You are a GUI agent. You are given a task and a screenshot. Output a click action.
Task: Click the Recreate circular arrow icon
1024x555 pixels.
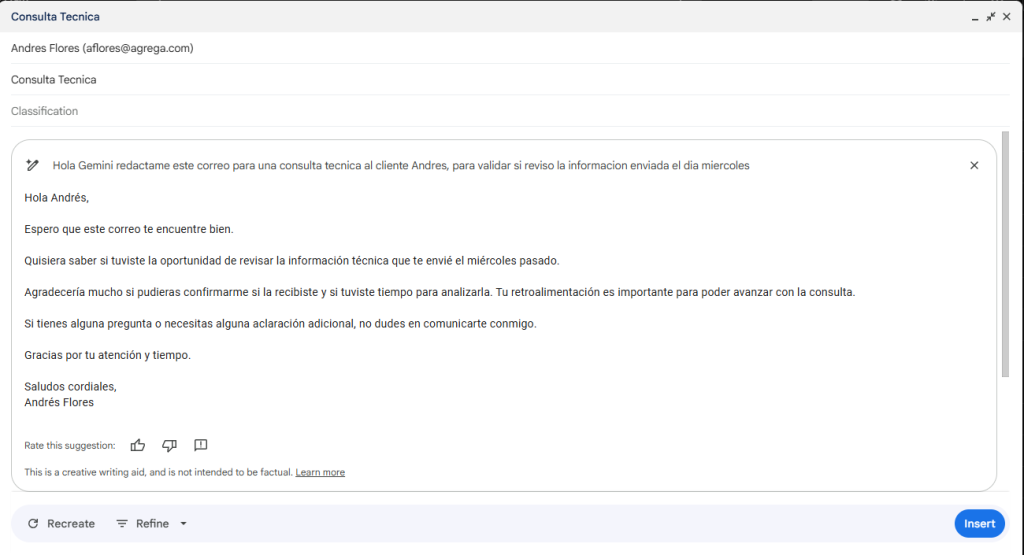[x=33, y=524]
